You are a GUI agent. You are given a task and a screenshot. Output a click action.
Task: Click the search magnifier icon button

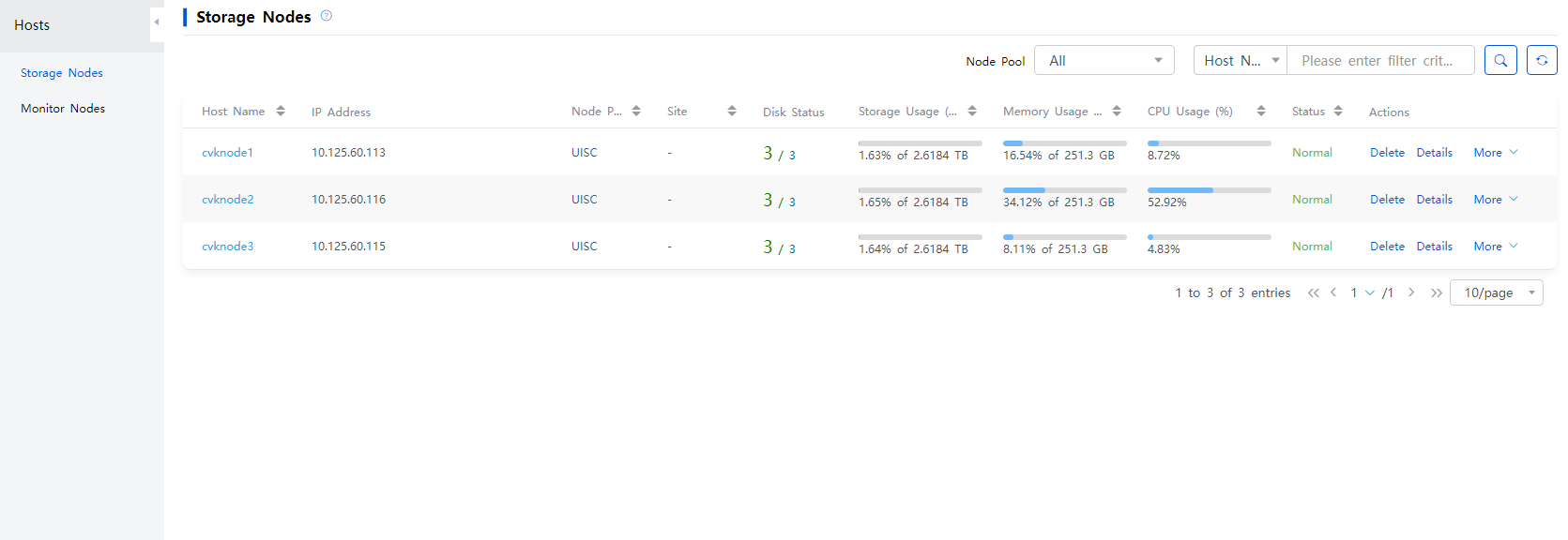point(1500,60)
